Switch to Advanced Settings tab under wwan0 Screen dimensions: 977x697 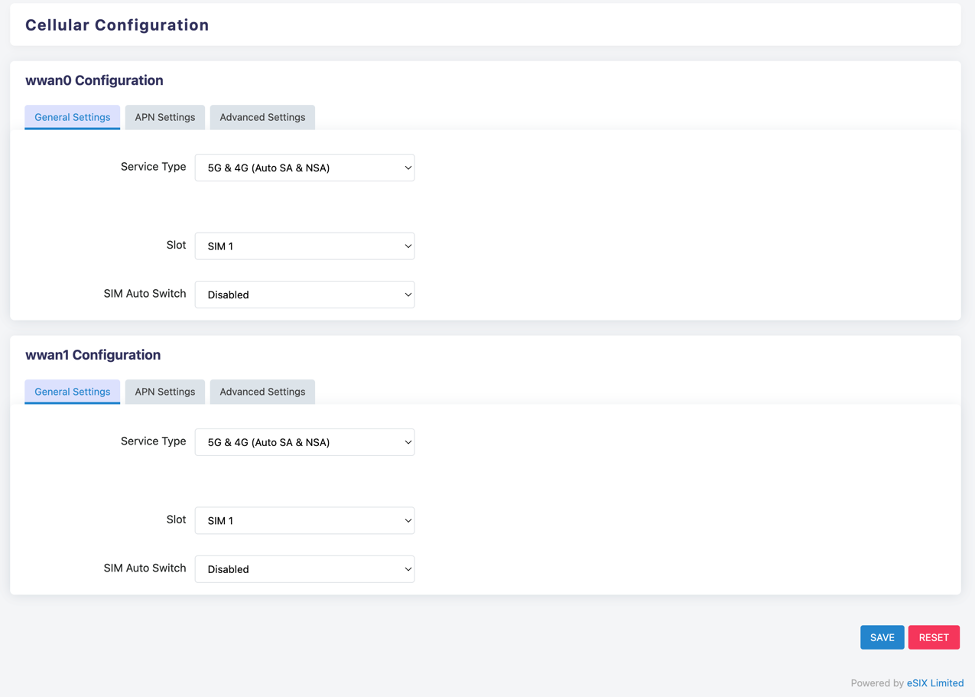(x=262, y=117)
